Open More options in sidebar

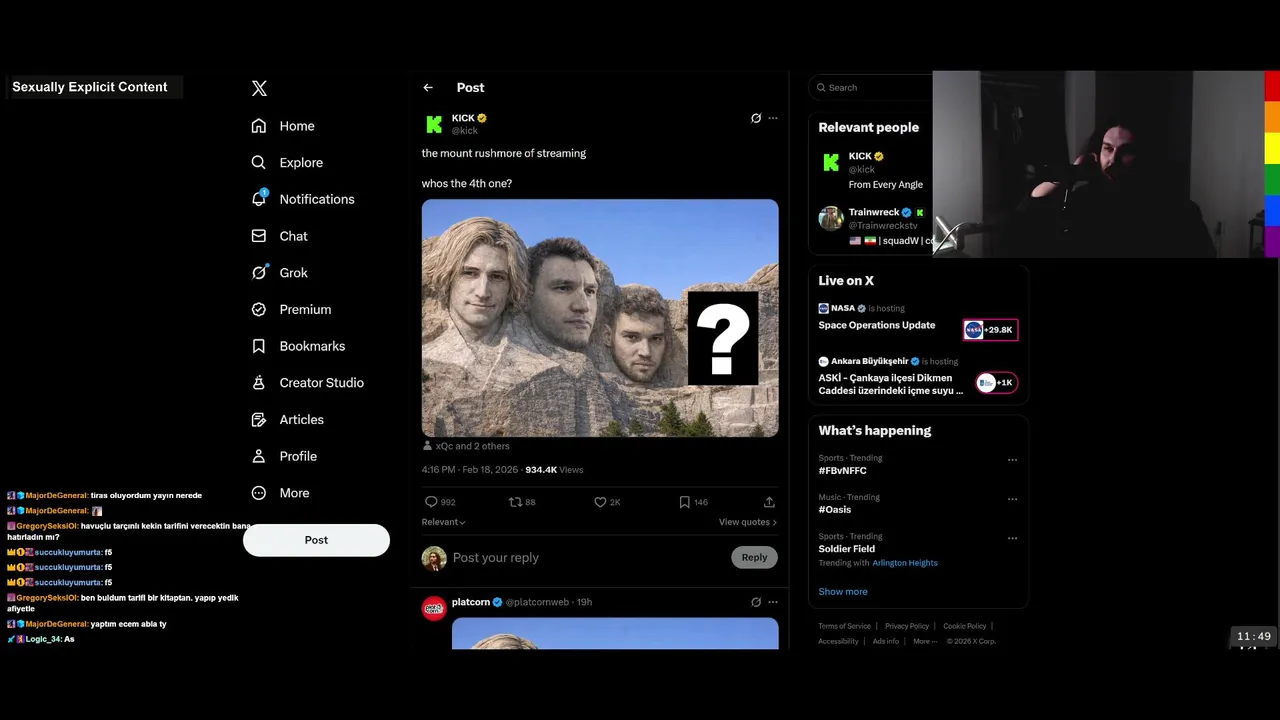(x=280, y=493)
